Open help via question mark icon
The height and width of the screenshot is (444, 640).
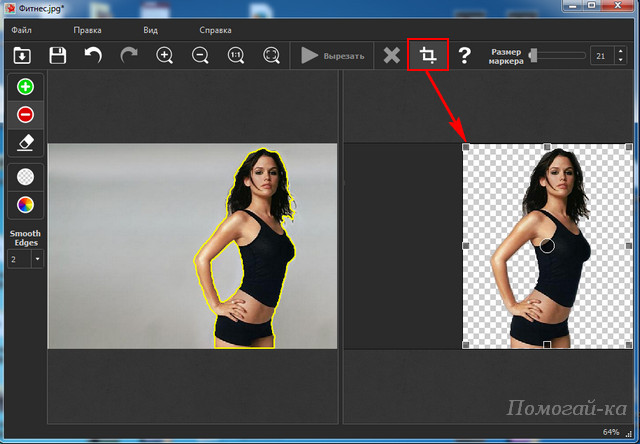coord(464,56)
